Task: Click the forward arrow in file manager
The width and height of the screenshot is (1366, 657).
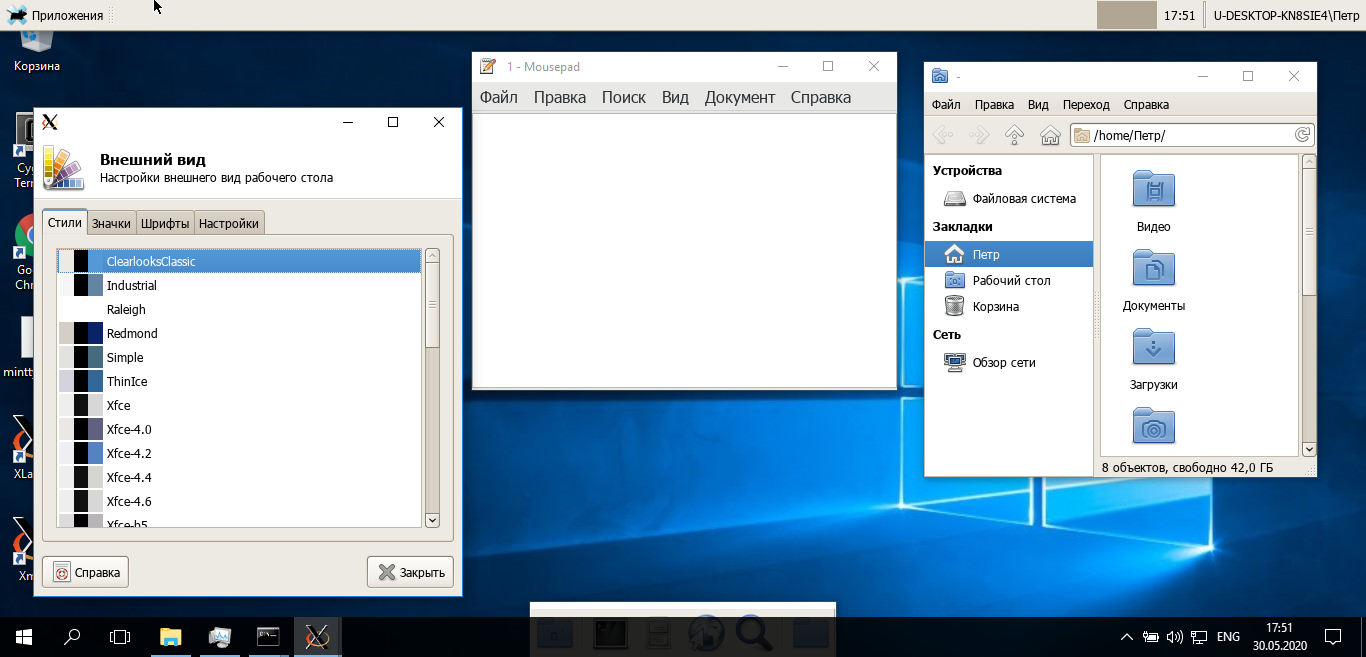Action: pos(978,135)
